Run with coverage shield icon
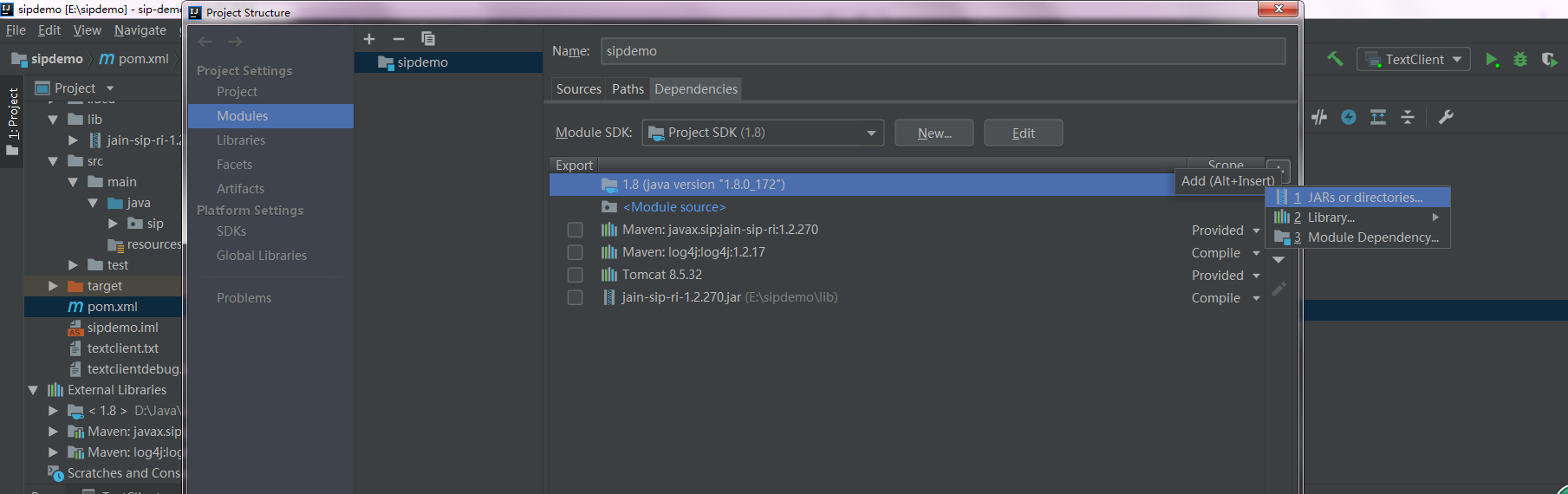 1550,60
